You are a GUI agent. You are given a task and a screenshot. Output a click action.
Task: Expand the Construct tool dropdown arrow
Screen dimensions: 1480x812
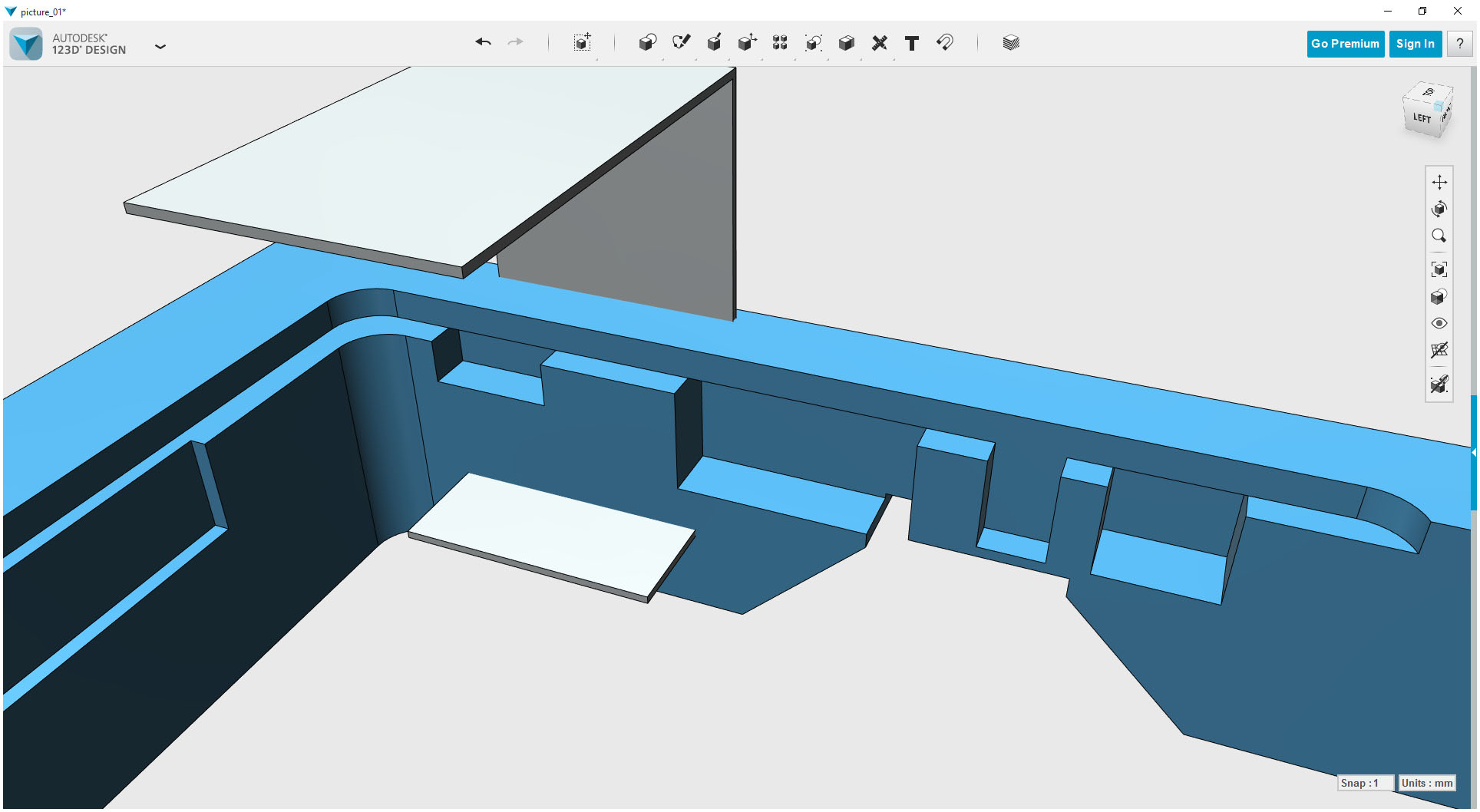click(728, 58)
